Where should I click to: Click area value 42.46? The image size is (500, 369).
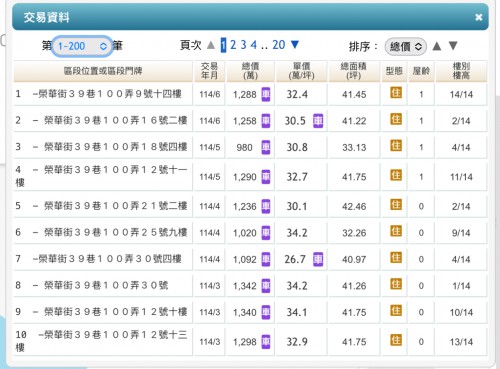354,206
